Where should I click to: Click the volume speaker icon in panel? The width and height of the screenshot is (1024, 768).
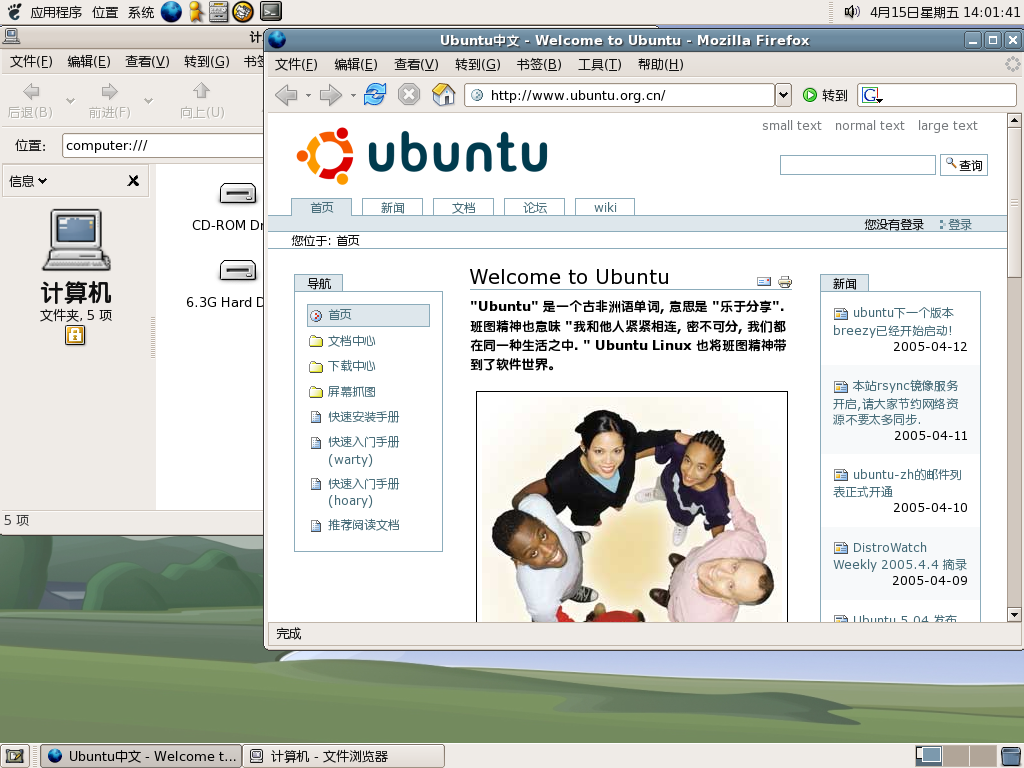[x=851, y=12]
